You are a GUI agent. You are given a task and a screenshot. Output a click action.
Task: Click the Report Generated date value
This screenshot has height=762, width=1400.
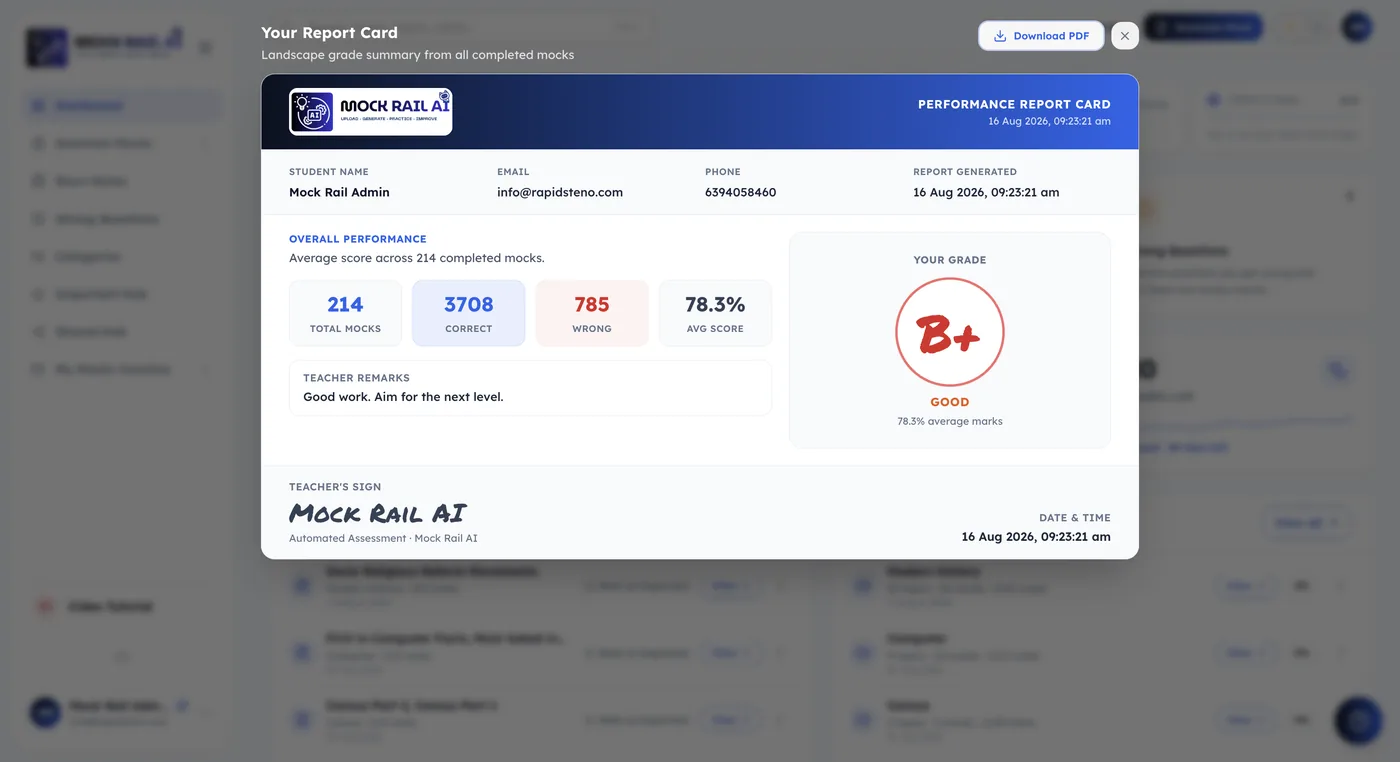click(x=986, y=192)
